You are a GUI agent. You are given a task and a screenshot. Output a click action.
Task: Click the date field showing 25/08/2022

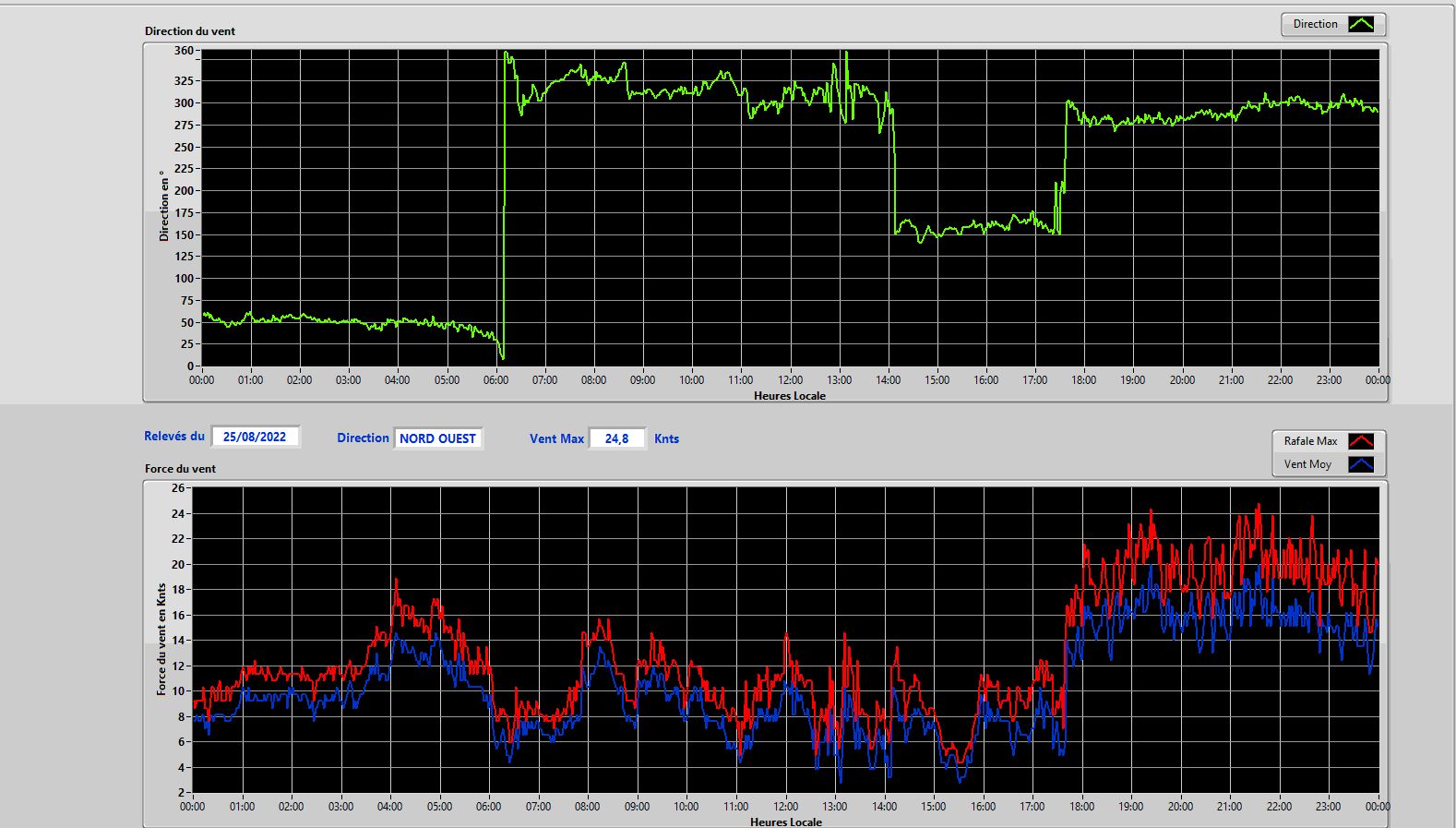tap(255, 437)
